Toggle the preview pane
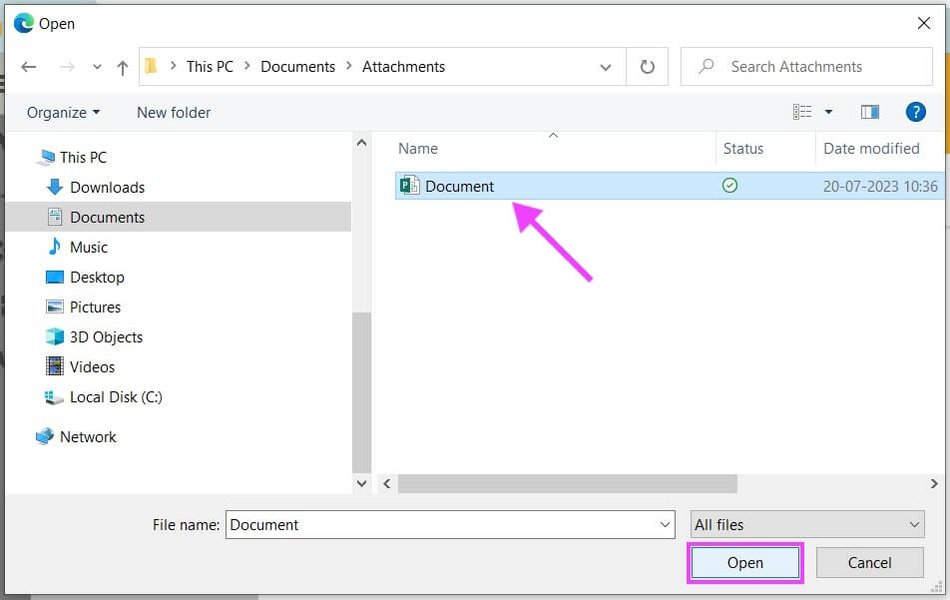950x600 pixels. (870, 112)
